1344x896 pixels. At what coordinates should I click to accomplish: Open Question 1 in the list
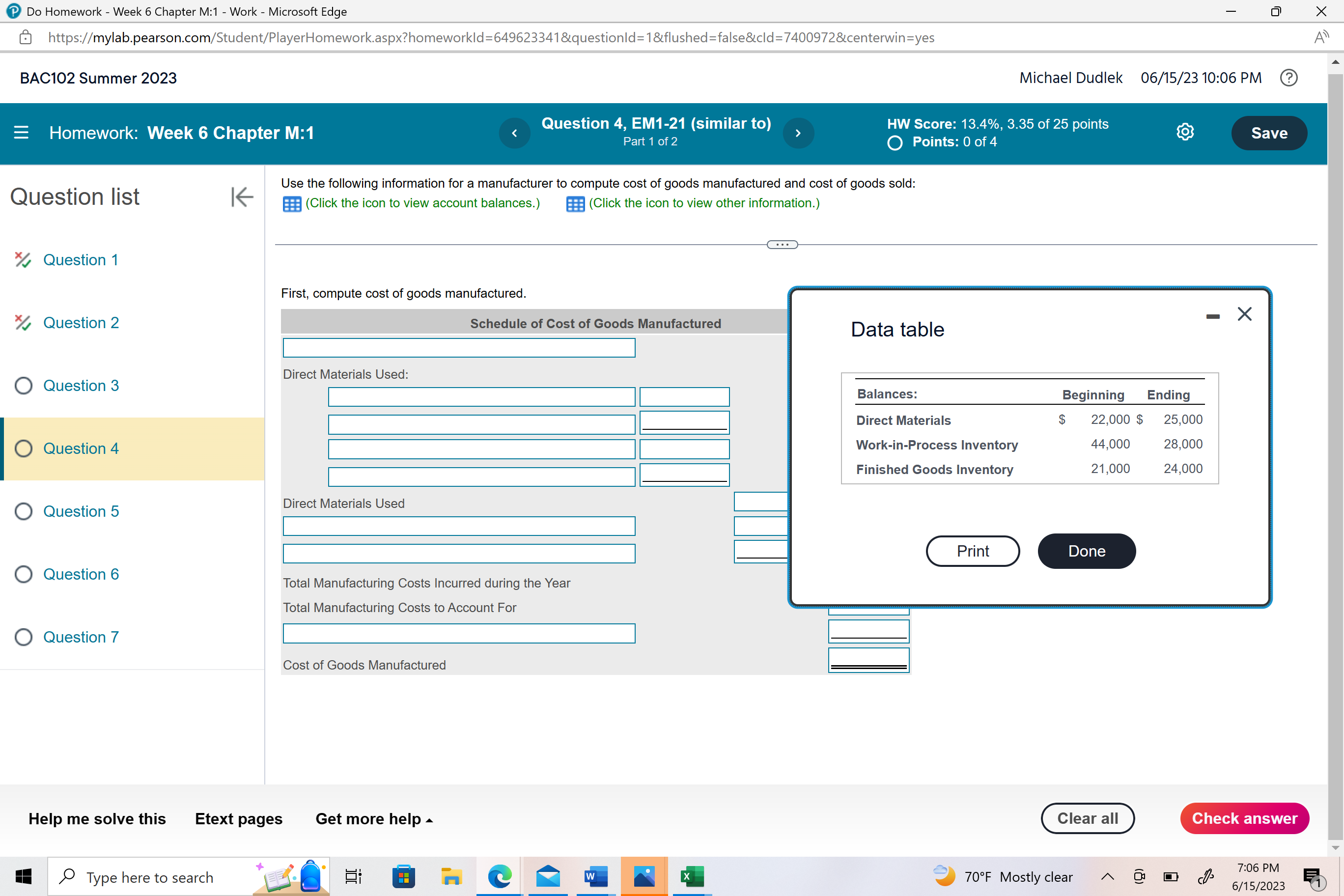pyautogui.click(x=81, y=260)
